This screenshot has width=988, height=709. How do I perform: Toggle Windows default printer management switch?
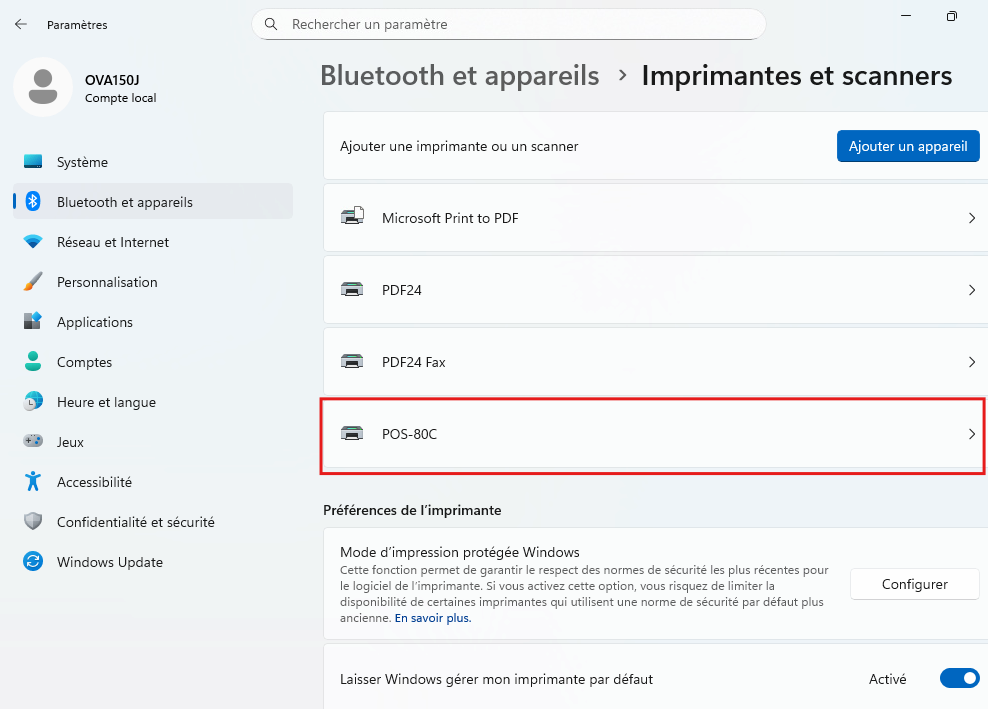click(959, 679)
